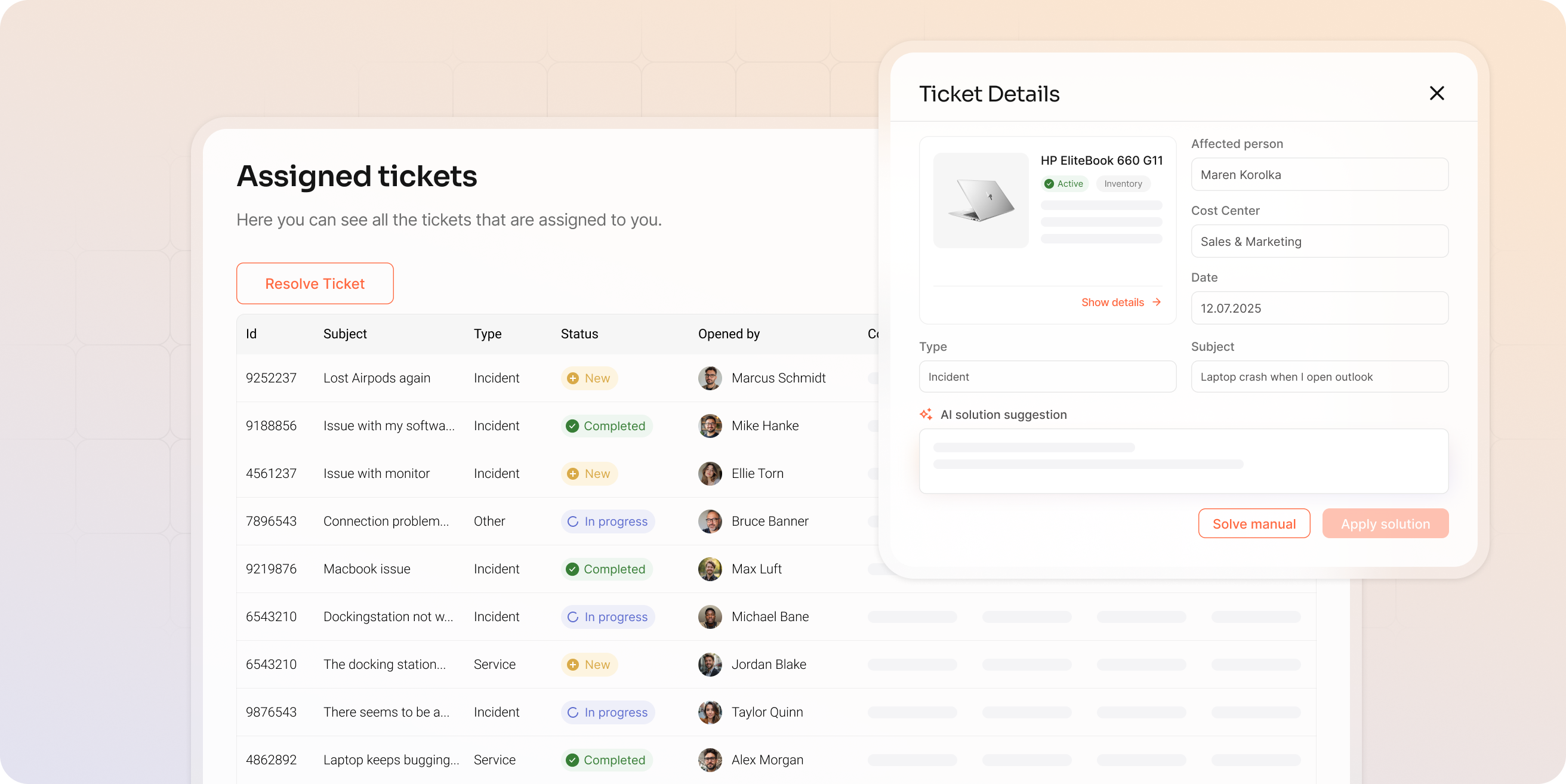
Task: Click In progress badge for Connection problem
Action: click(x=608, y=521)
